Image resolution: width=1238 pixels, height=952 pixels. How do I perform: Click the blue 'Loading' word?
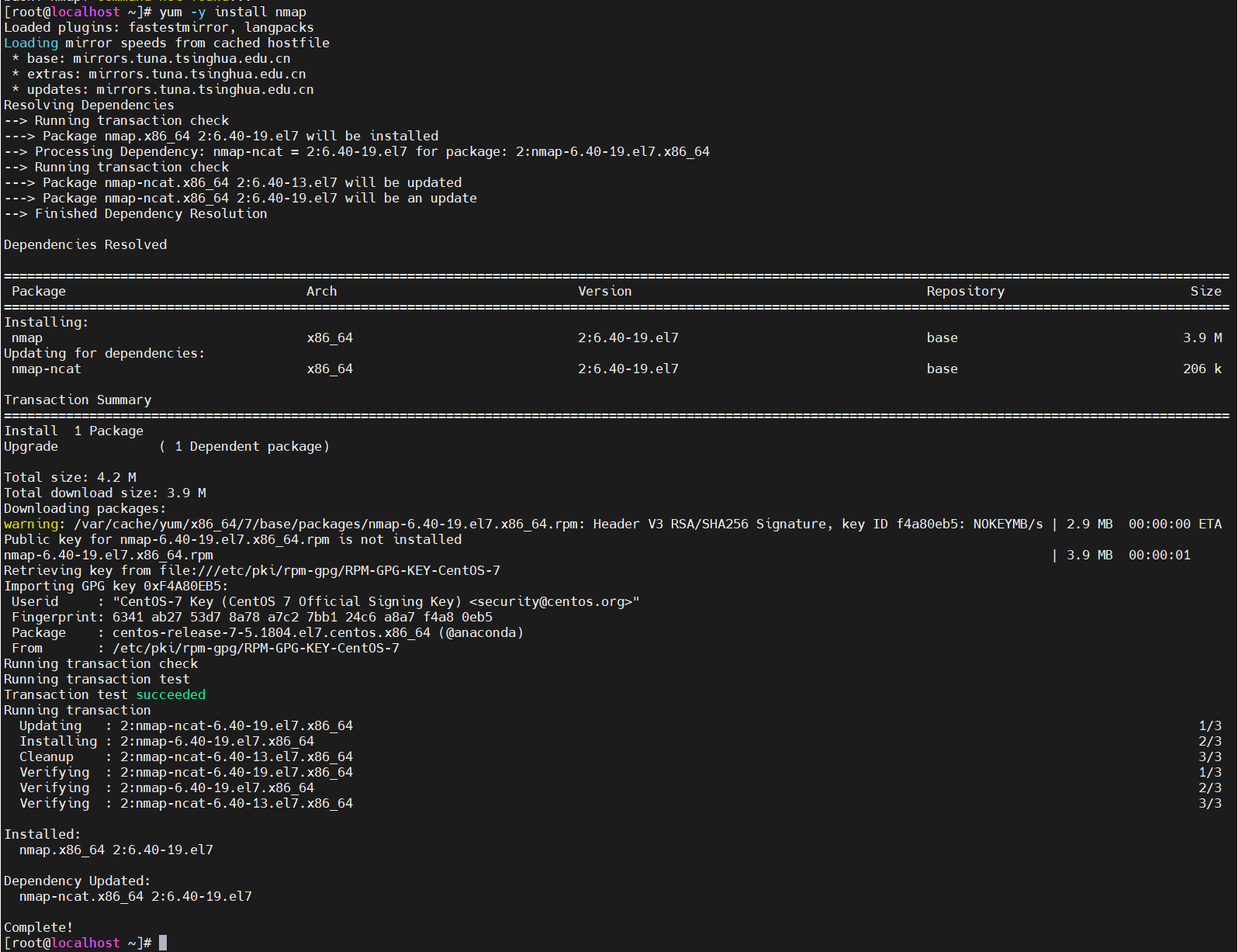31,43
